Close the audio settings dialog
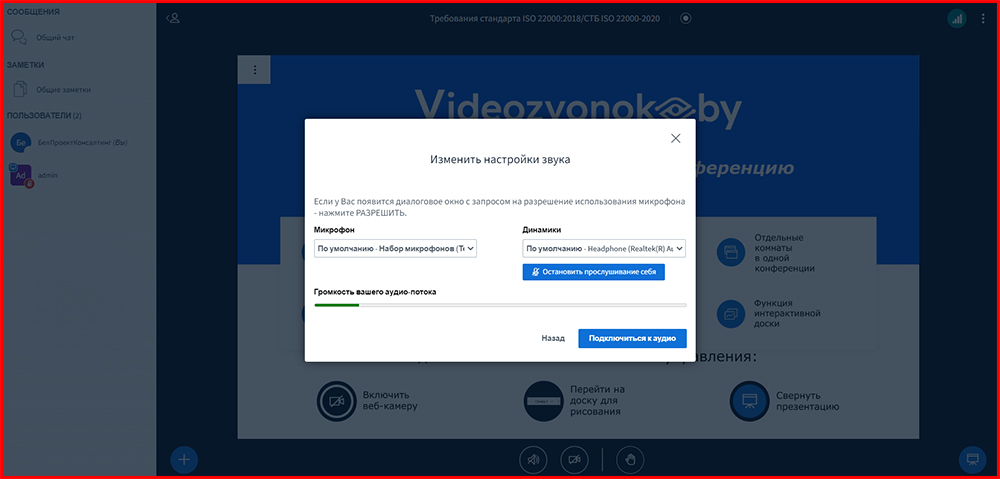This screenshot has height=479, width=1000. pos(676,138)
